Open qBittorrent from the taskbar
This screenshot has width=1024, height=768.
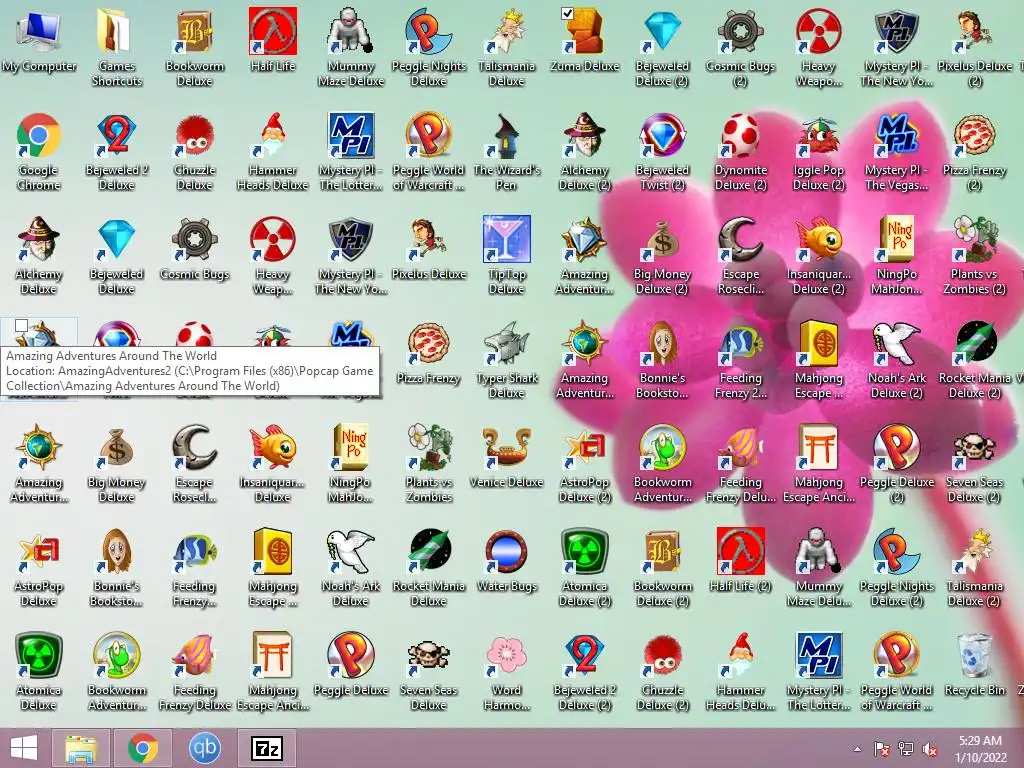204,748
